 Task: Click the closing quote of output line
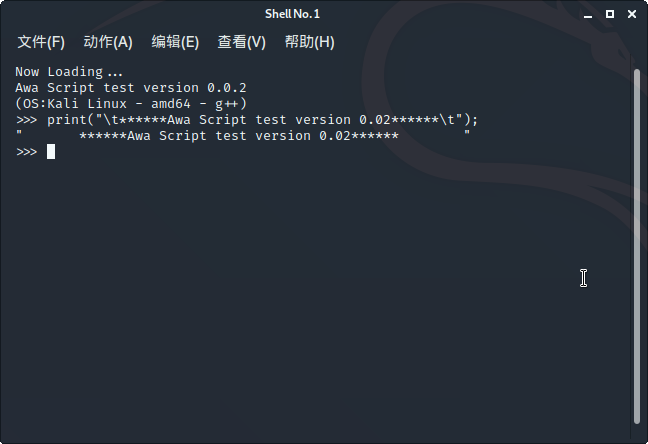467,133
